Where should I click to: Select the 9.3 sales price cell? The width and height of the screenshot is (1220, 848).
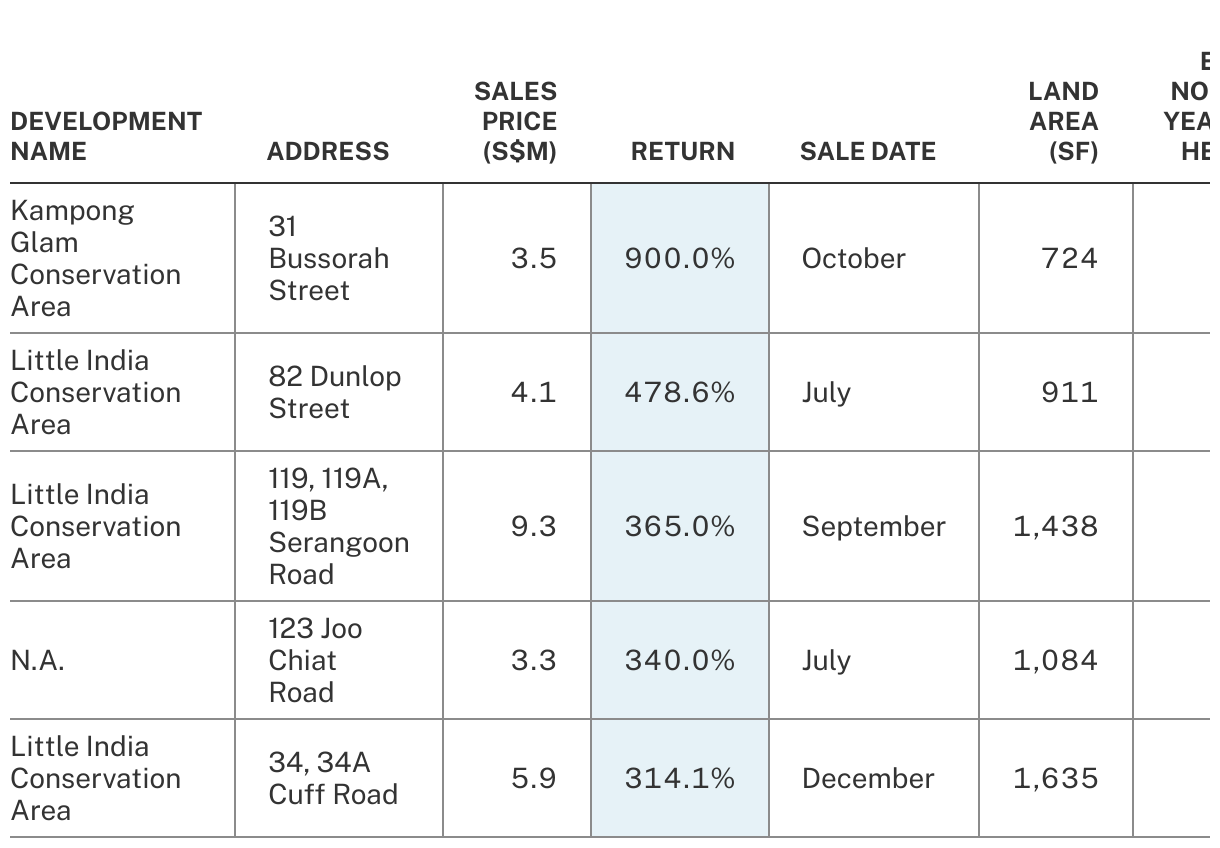[x=533, y=526]
